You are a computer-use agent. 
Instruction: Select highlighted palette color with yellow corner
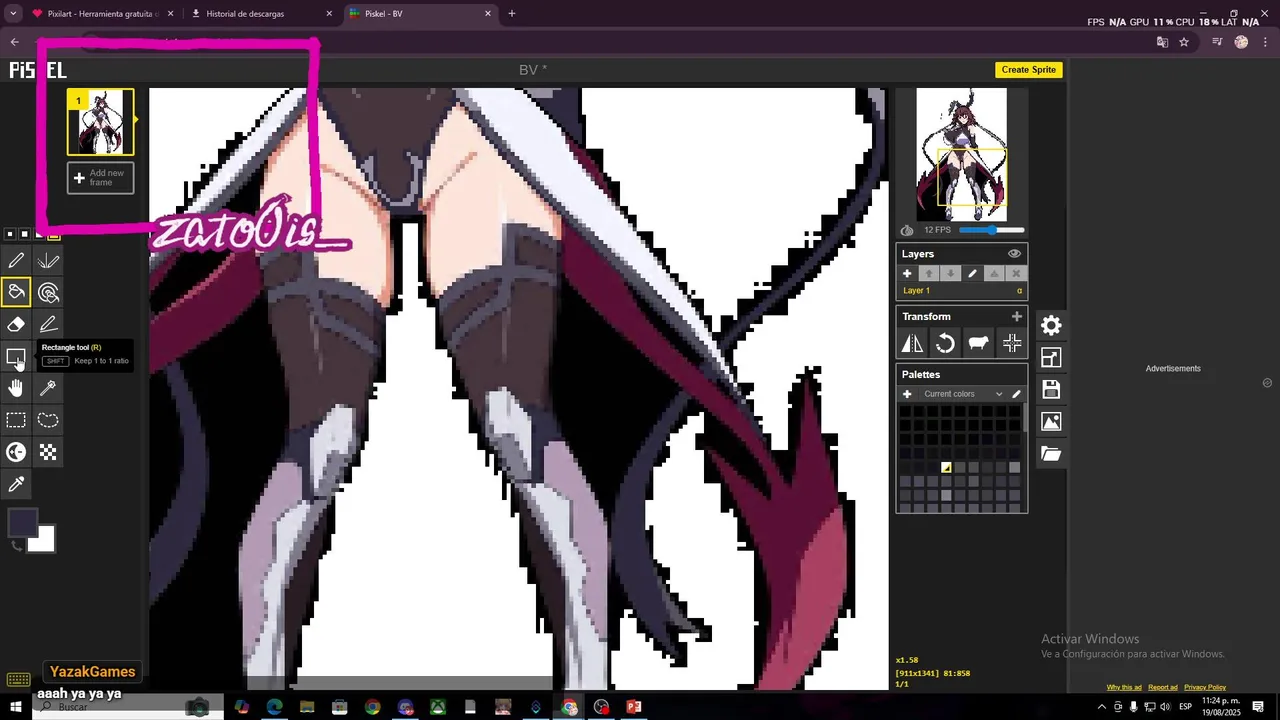click(946, 467)
